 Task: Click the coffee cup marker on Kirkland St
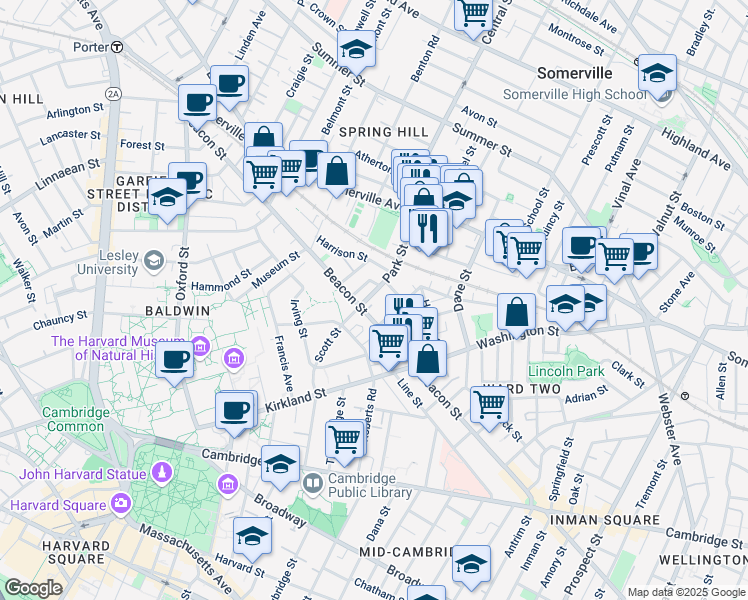point(234,413)
